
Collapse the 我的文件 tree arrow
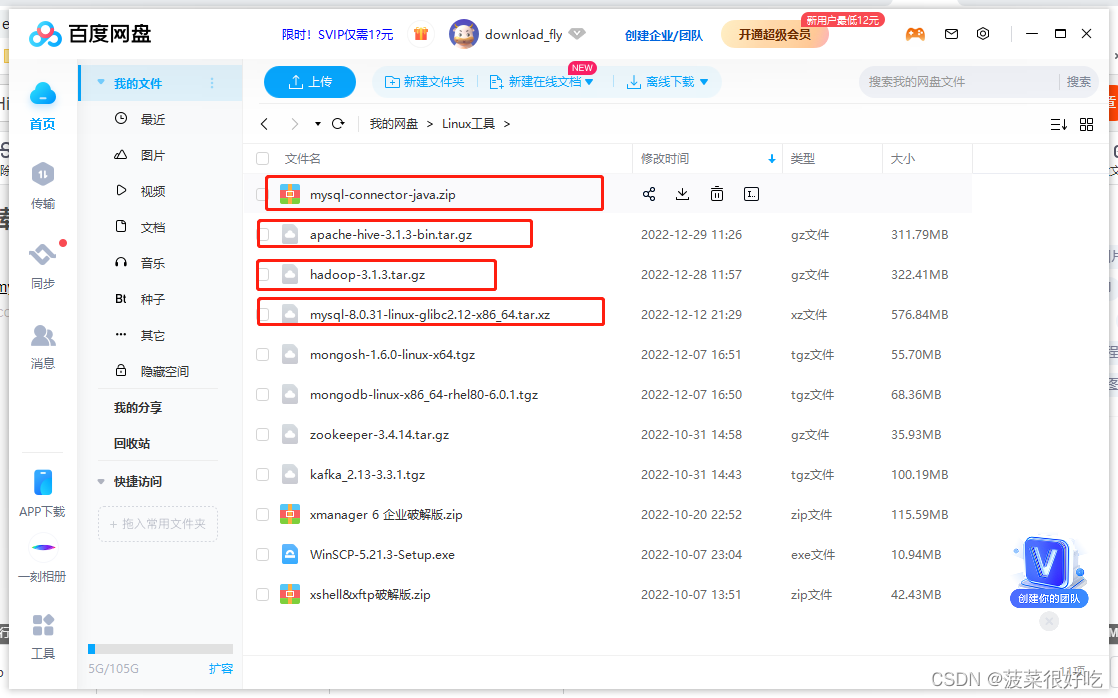tap(101, 83)
